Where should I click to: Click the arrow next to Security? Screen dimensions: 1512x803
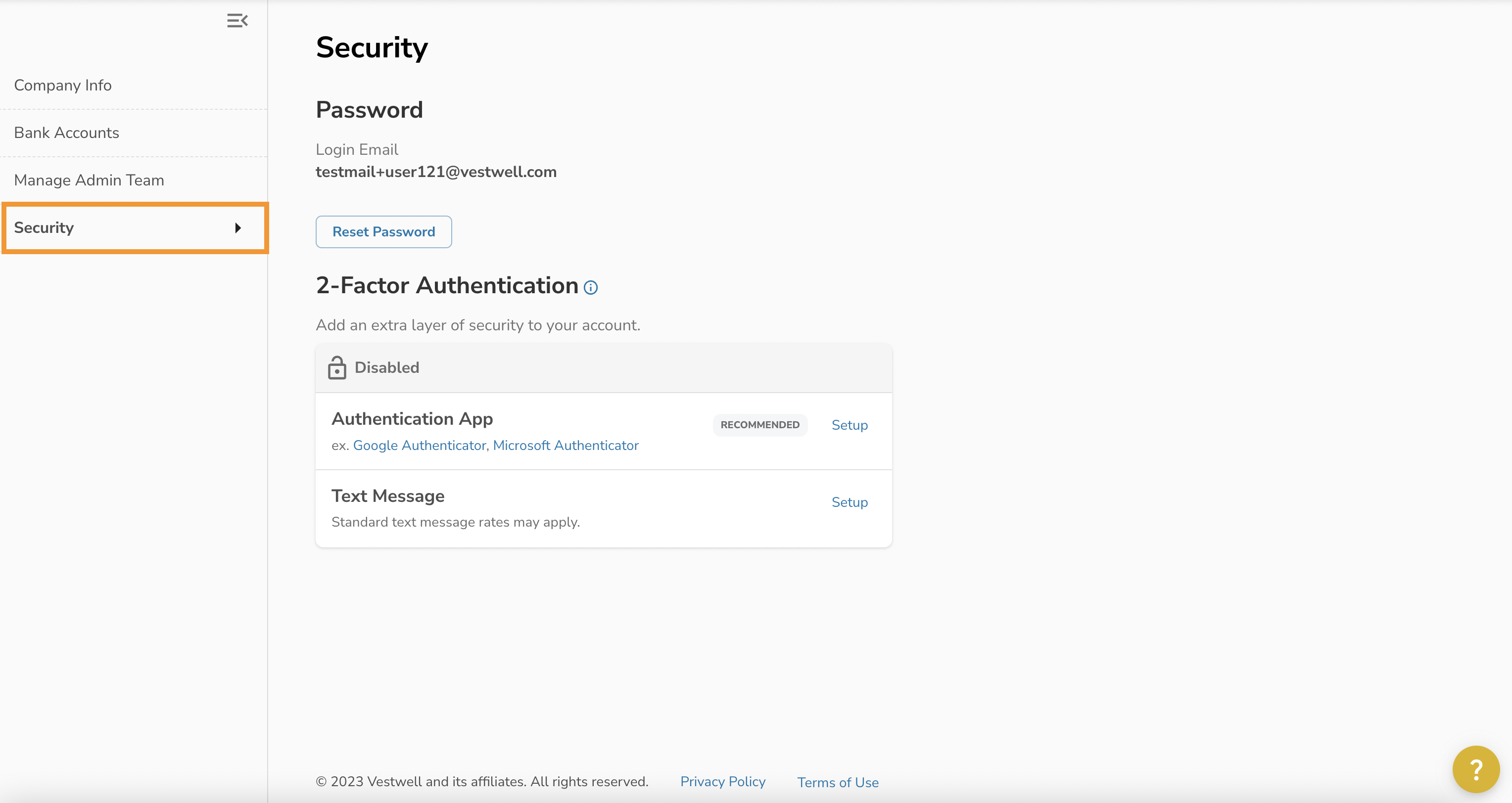click(237, 228)
